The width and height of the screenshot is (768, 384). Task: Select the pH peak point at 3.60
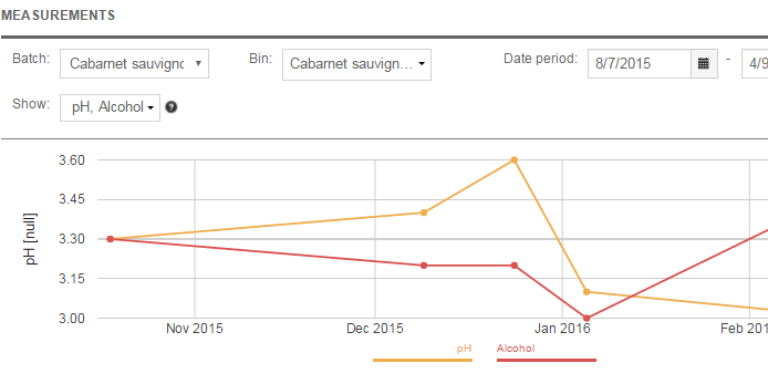pyautogui.click(x=514, y=160)
